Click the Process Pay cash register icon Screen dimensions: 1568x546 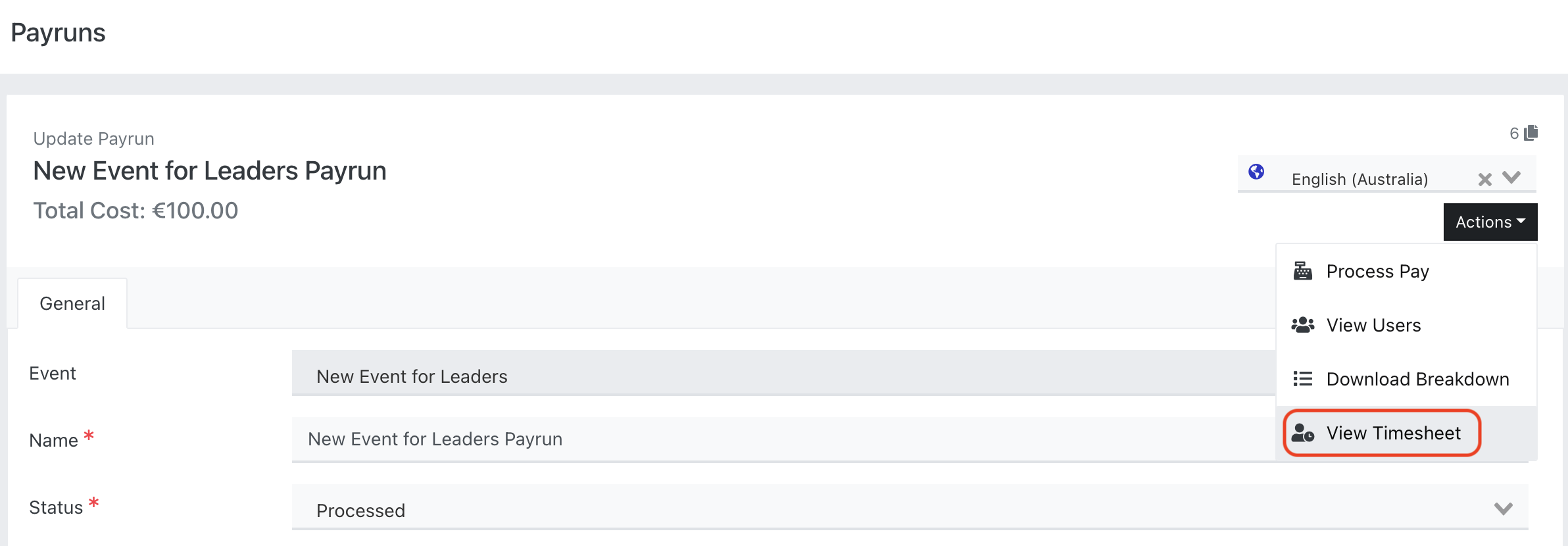click(x=1302, y=271)
